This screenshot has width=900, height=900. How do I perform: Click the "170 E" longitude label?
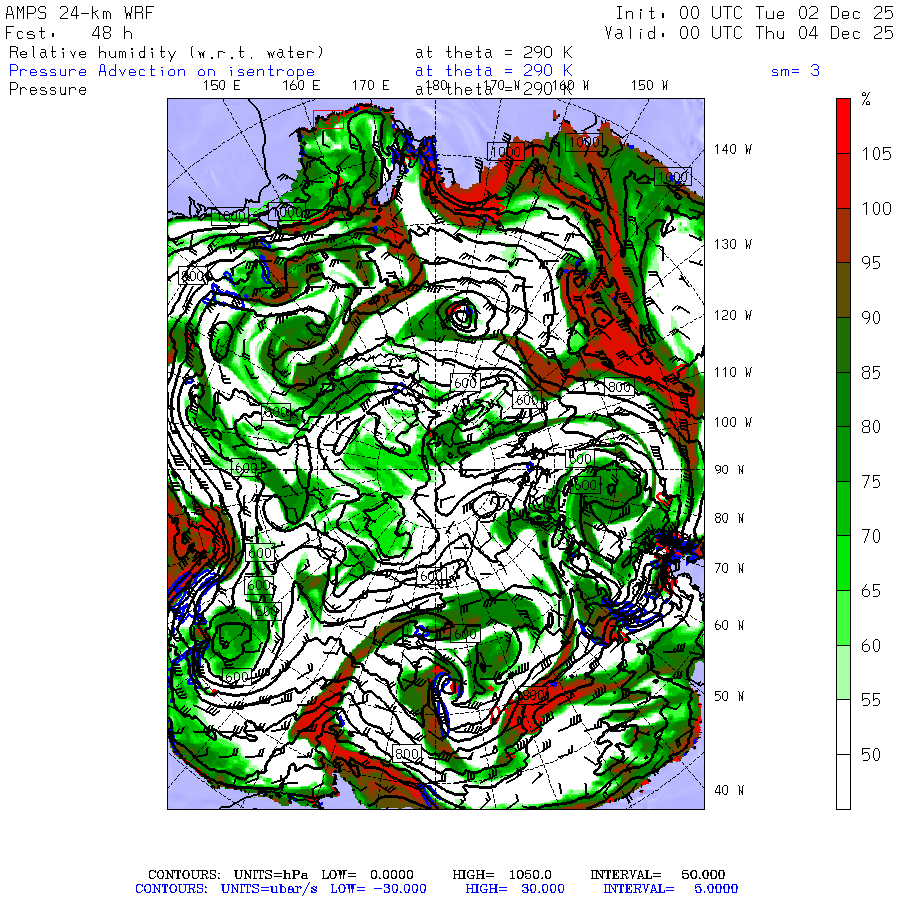pos(371,86)
